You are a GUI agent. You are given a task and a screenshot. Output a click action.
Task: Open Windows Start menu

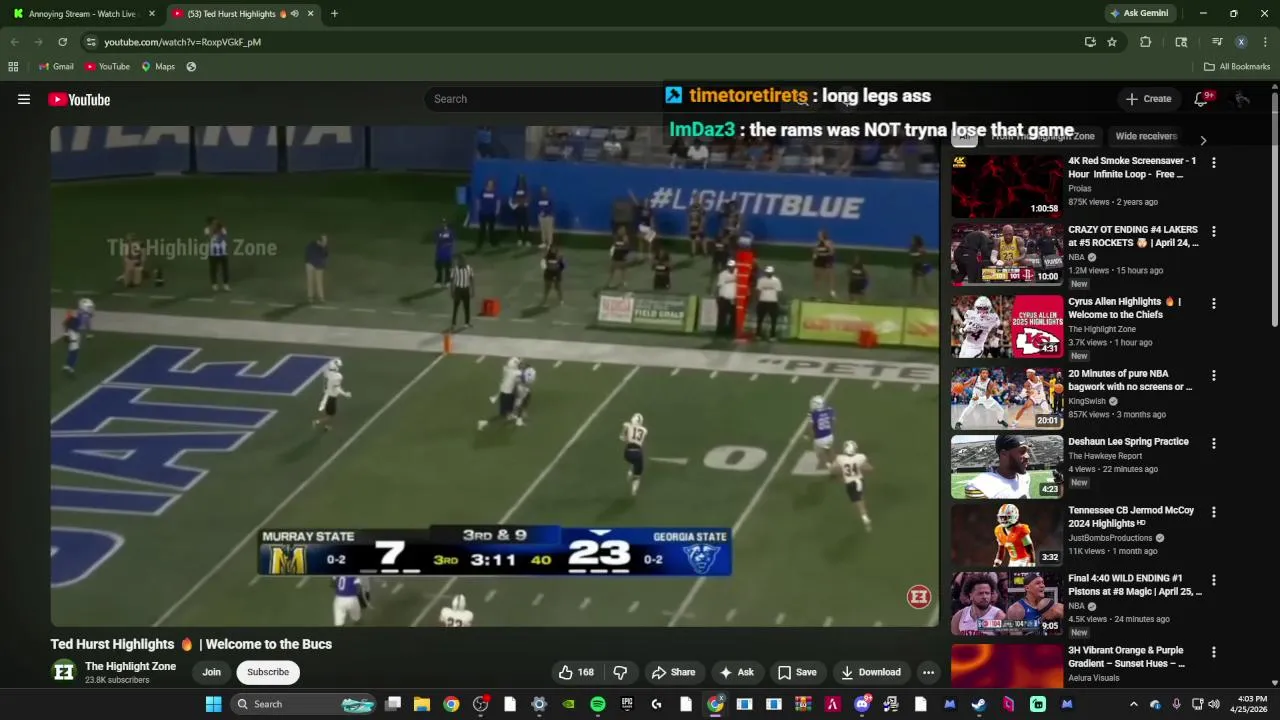(x=213, y=704)
